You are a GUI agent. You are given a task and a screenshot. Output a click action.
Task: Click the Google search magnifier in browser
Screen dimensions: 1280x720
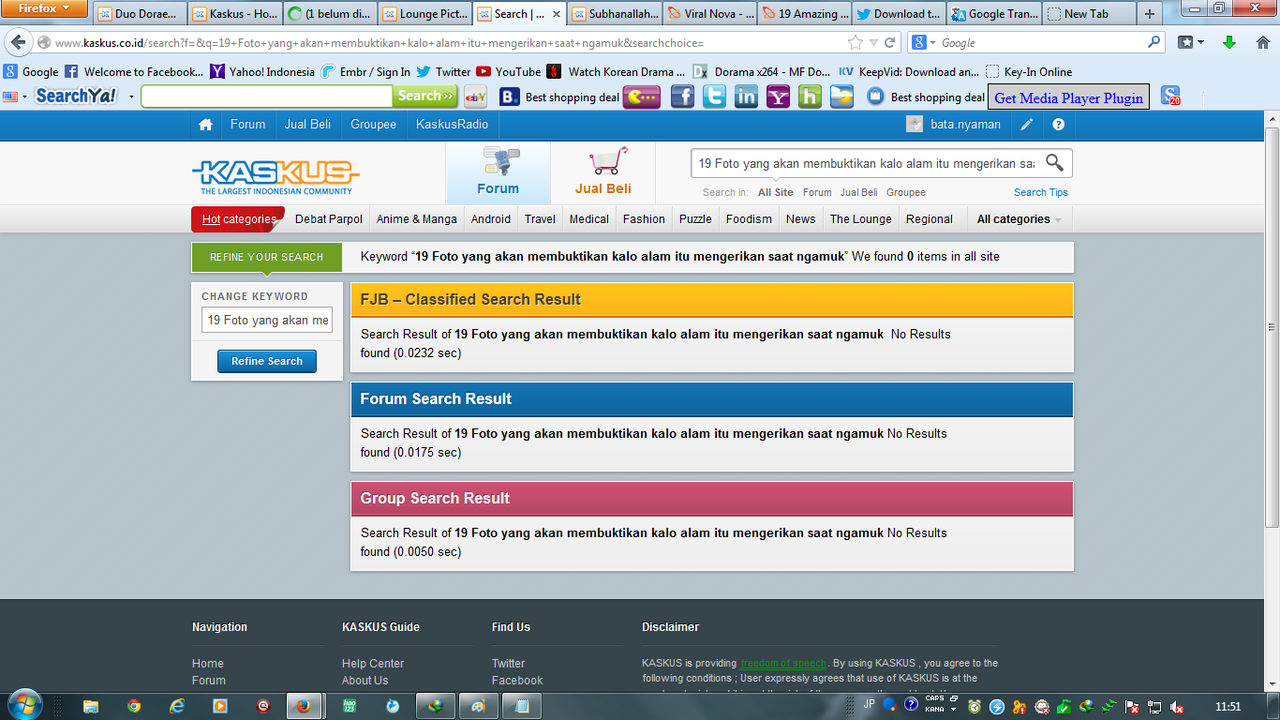(x=1155, y=43)
